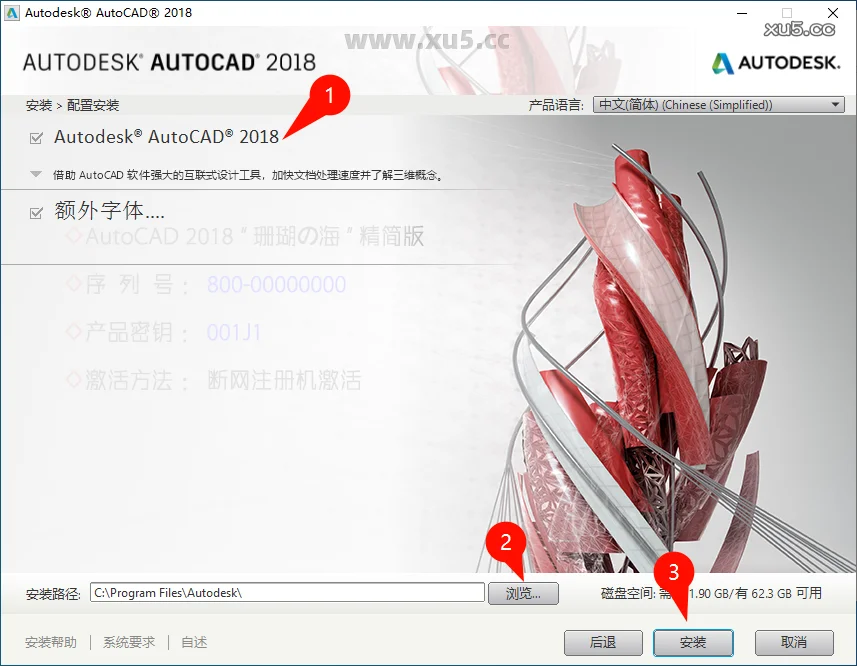The image size is (857, 666).
Task: Open the 安装帮助 link
Action: tap(51, 642)
